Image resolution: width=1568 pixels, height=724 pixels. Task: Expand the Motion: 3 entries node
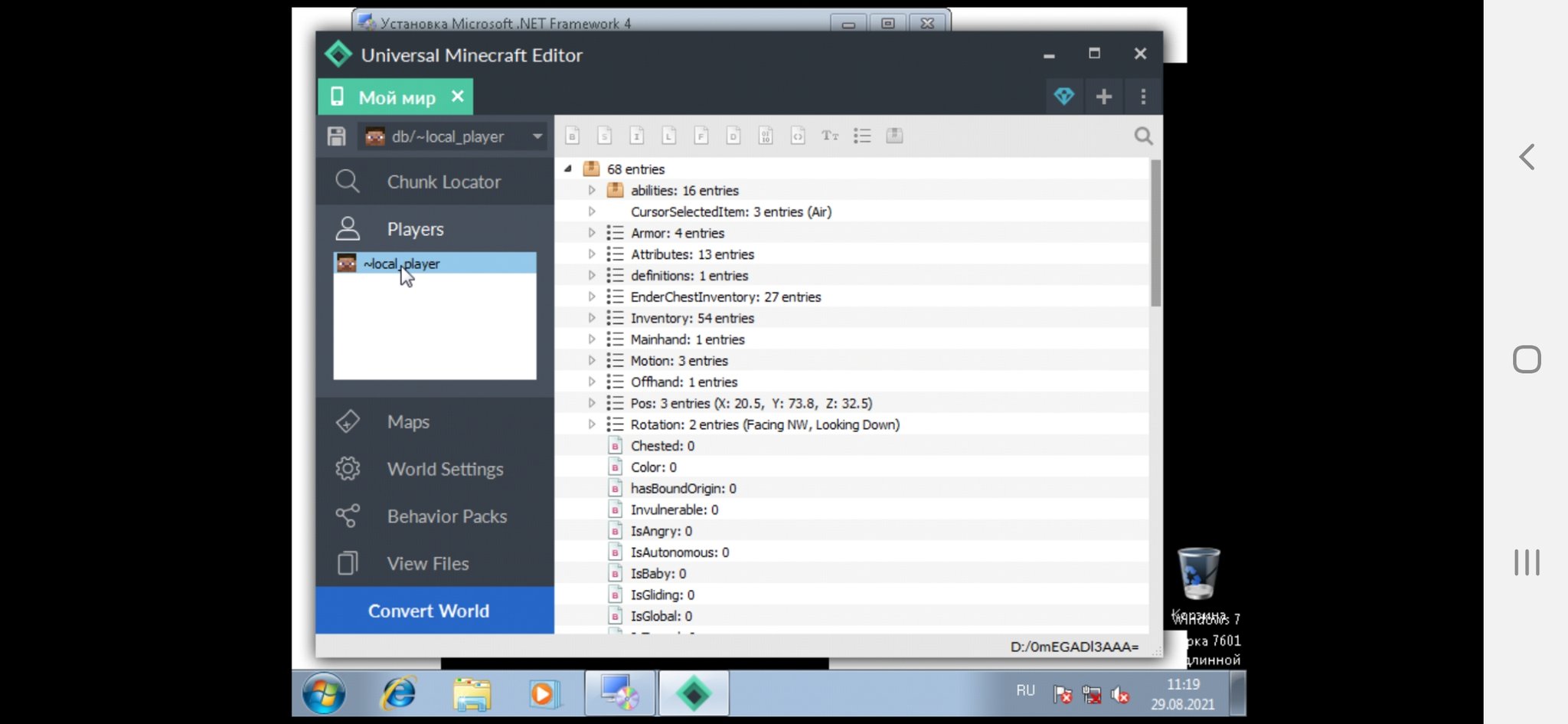pos(592,360)
